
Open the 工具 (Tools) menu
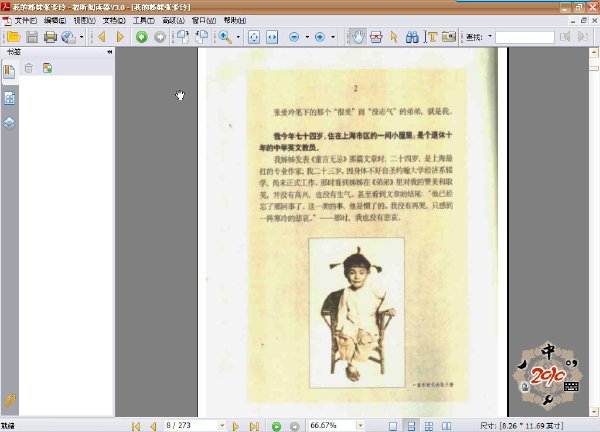(x=143, y=20)
